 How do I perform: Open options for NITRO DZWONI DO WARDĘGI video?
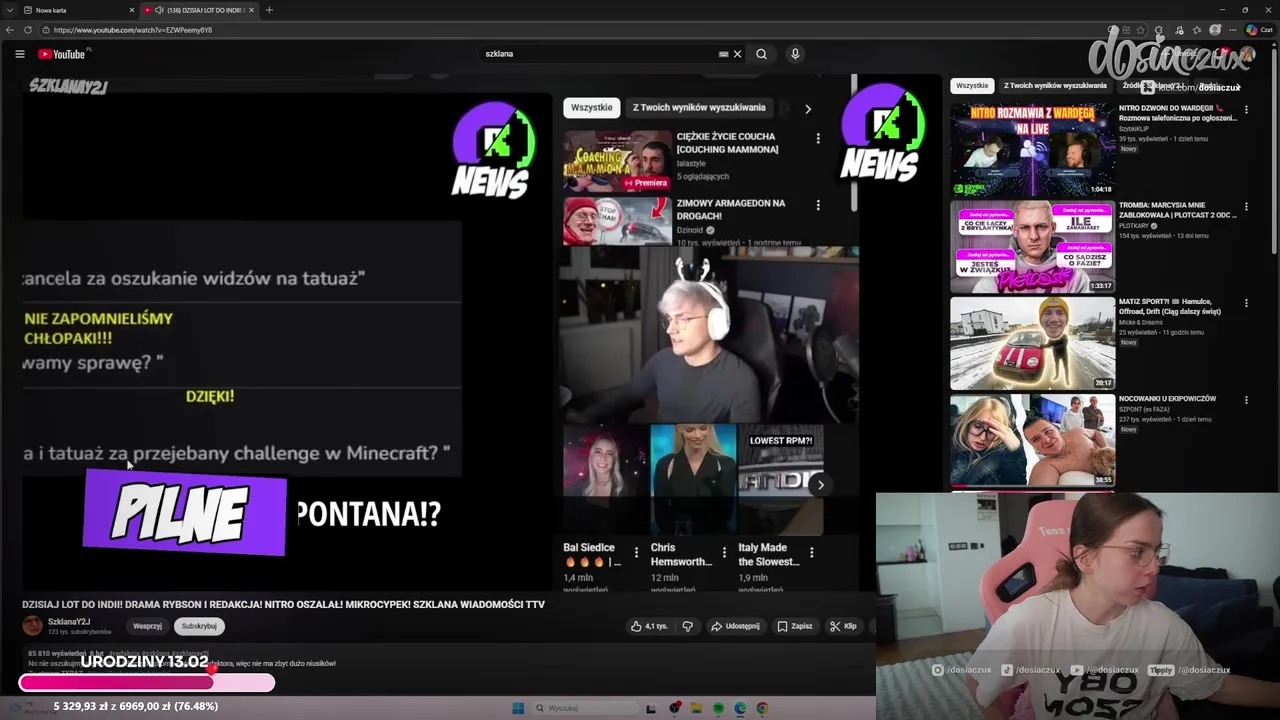1246,109
